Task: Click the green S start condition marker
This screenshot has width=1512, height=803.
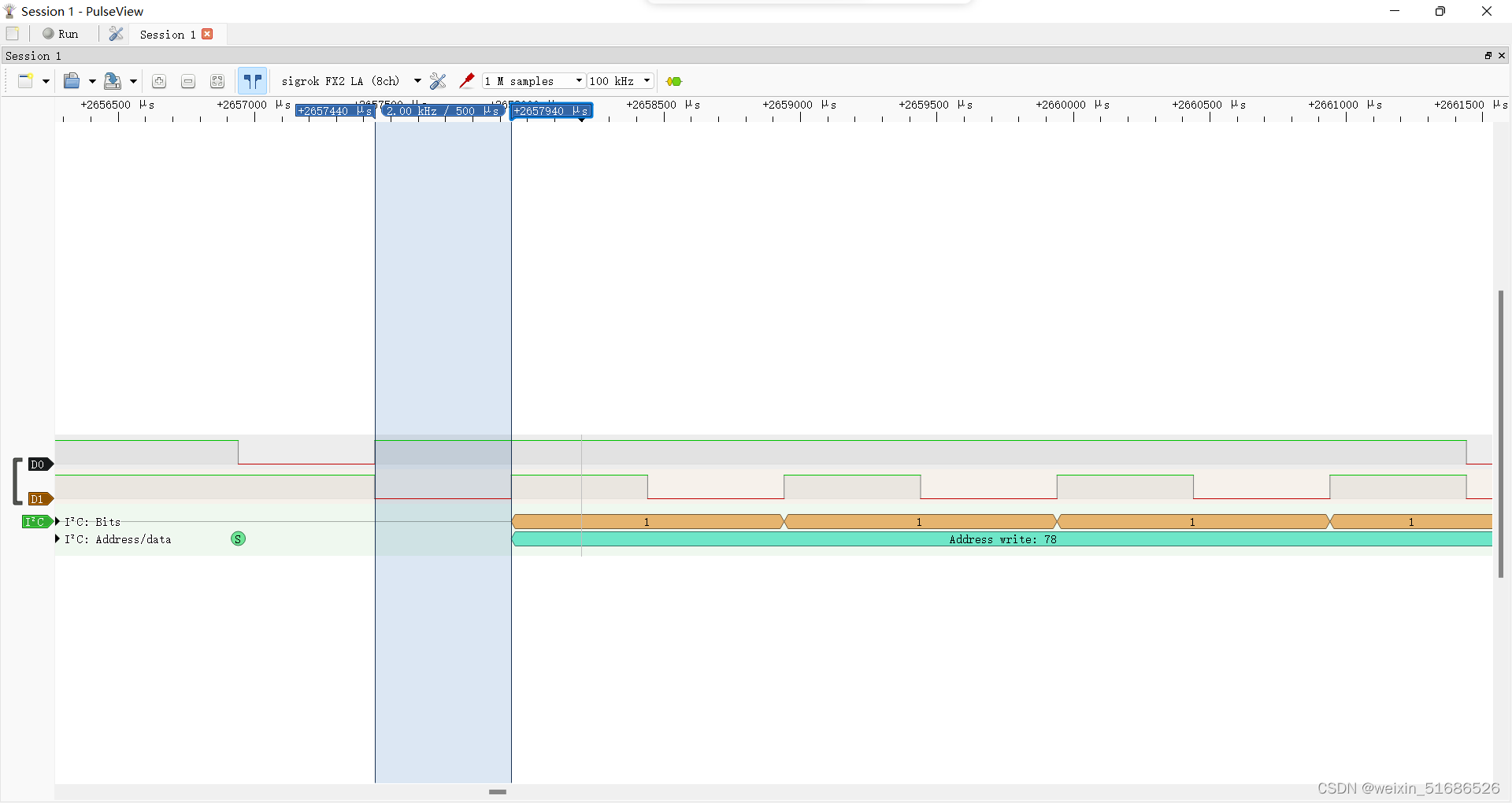Action: point(238,539)
